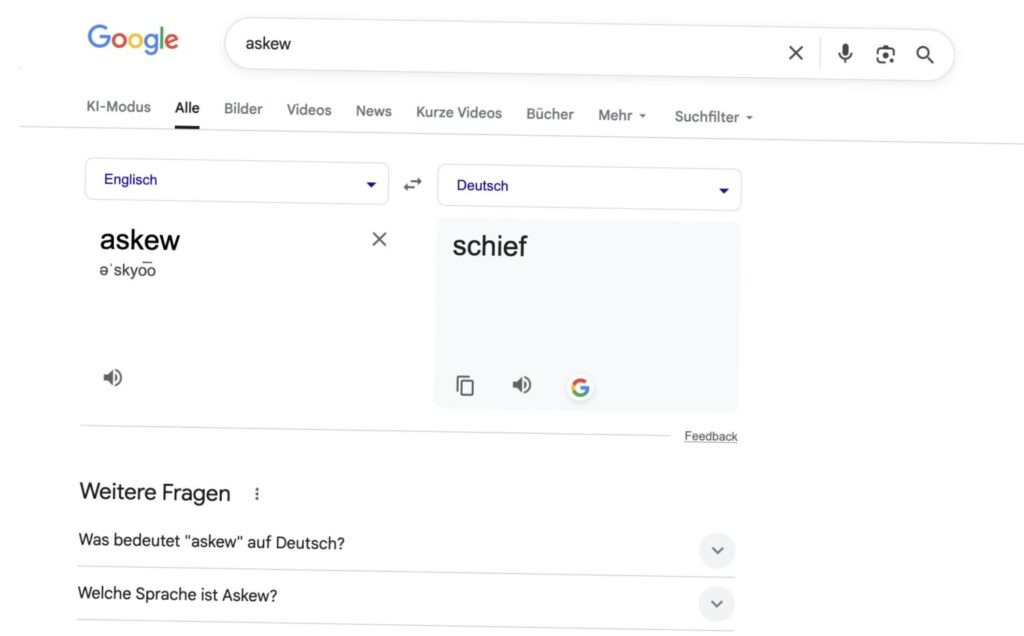Click the search magnifier icon

(x=925, y=54)
